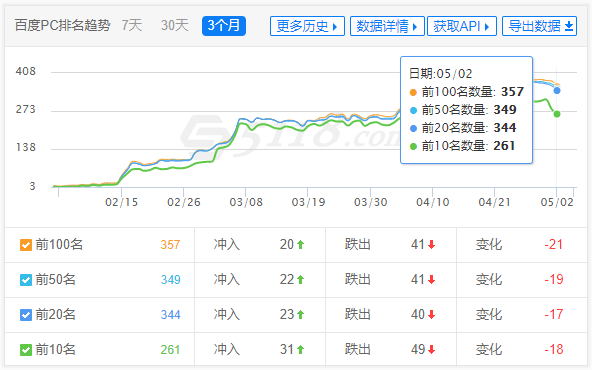592x370 pixels.
Task: Click the 03/08 date on the x-axis
Action: click(246, 202)
